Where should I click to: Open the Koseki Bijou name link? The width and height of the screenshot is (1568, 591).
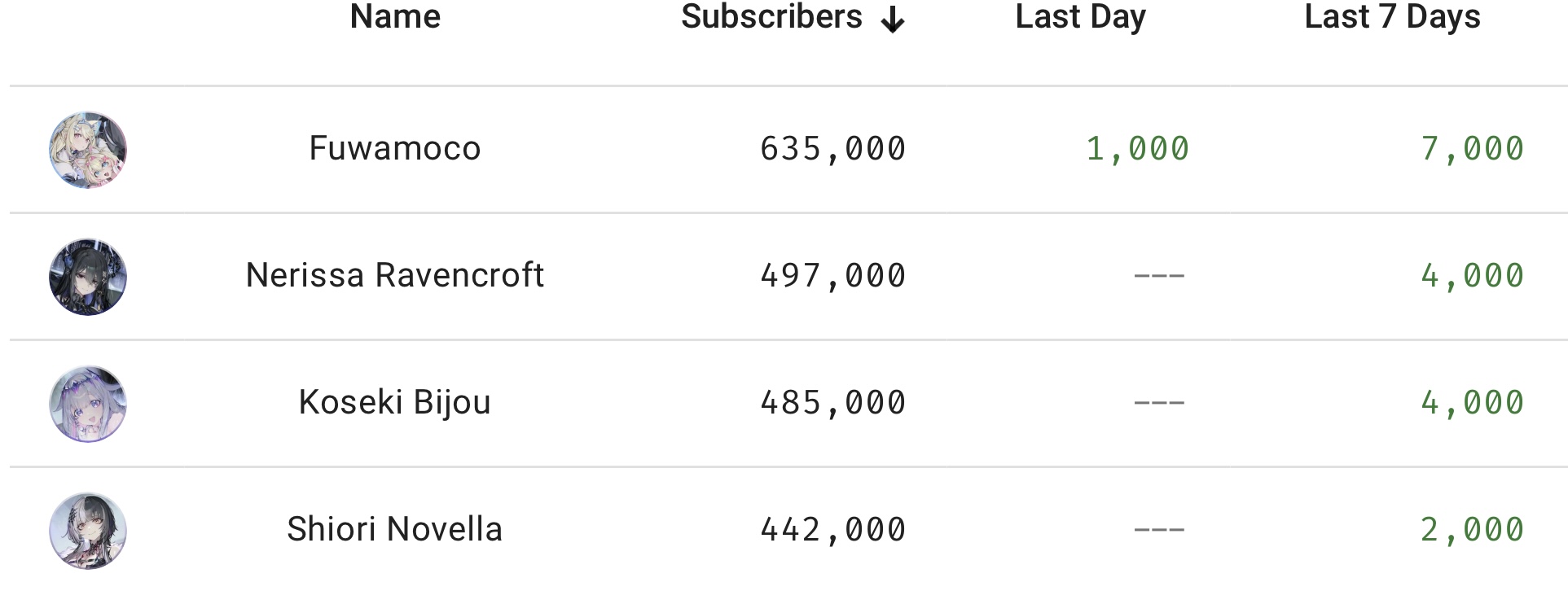click(x=395, y=402)
